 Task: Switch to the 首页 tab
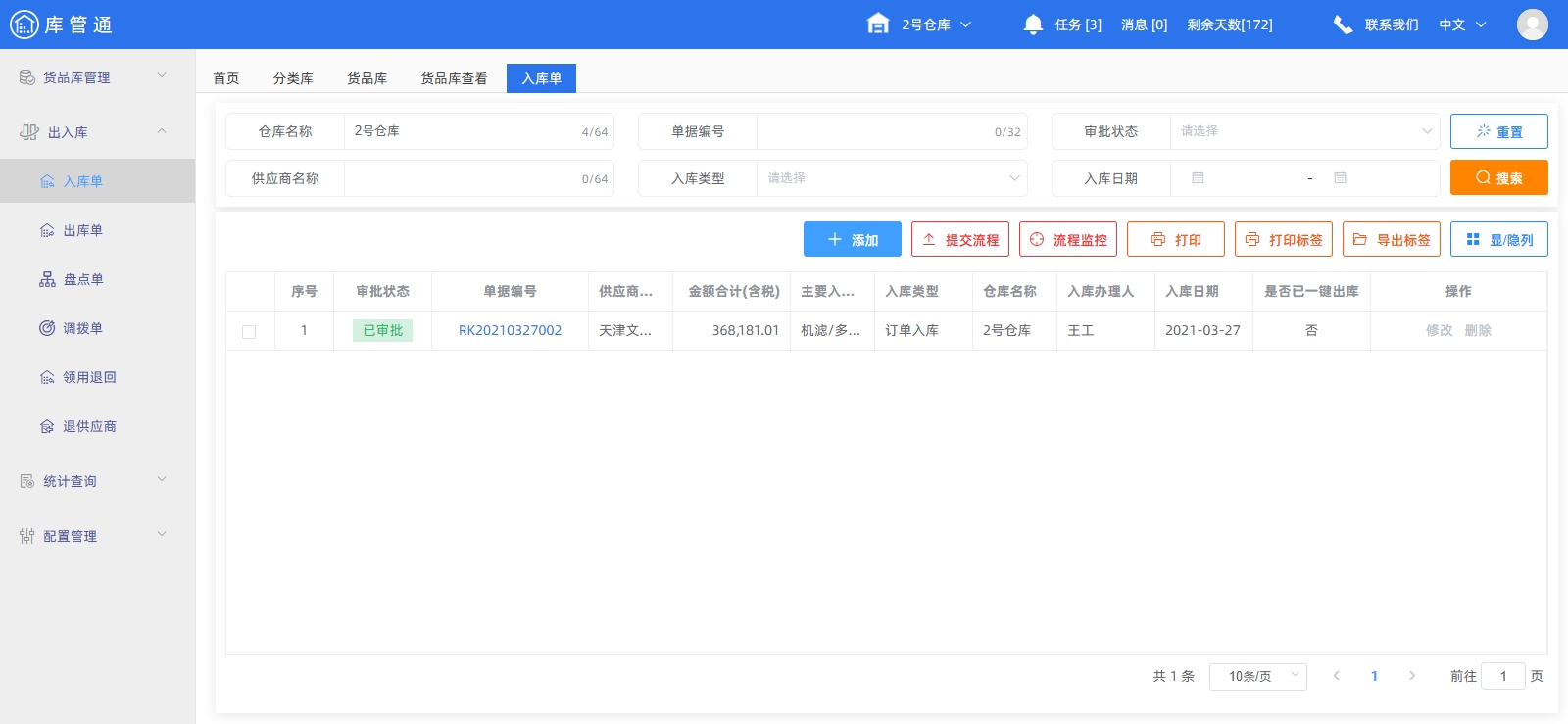click(x=226, y=78)
